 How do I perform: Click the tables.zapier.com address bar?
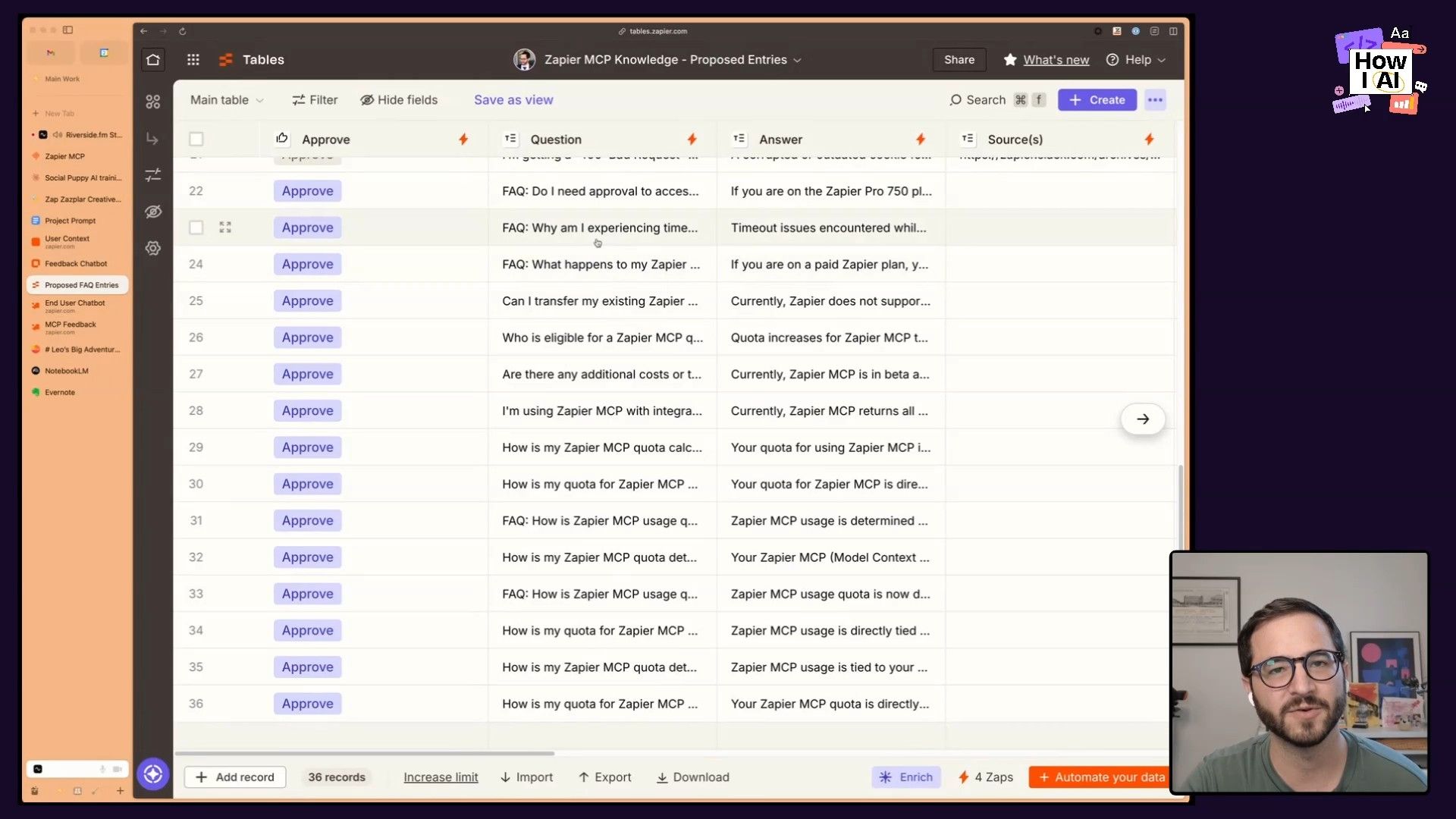(652, 31)
